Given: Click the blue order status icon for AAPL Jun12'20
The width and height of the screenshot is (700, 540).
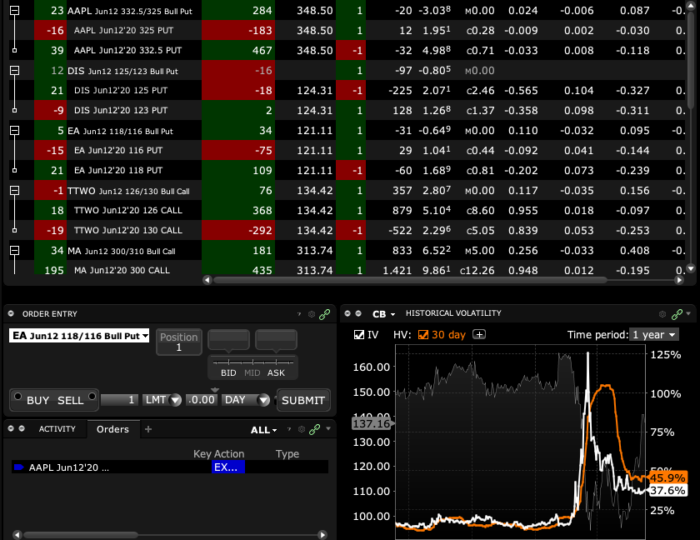Looking at the screenshot, I should tap(19, 467).
